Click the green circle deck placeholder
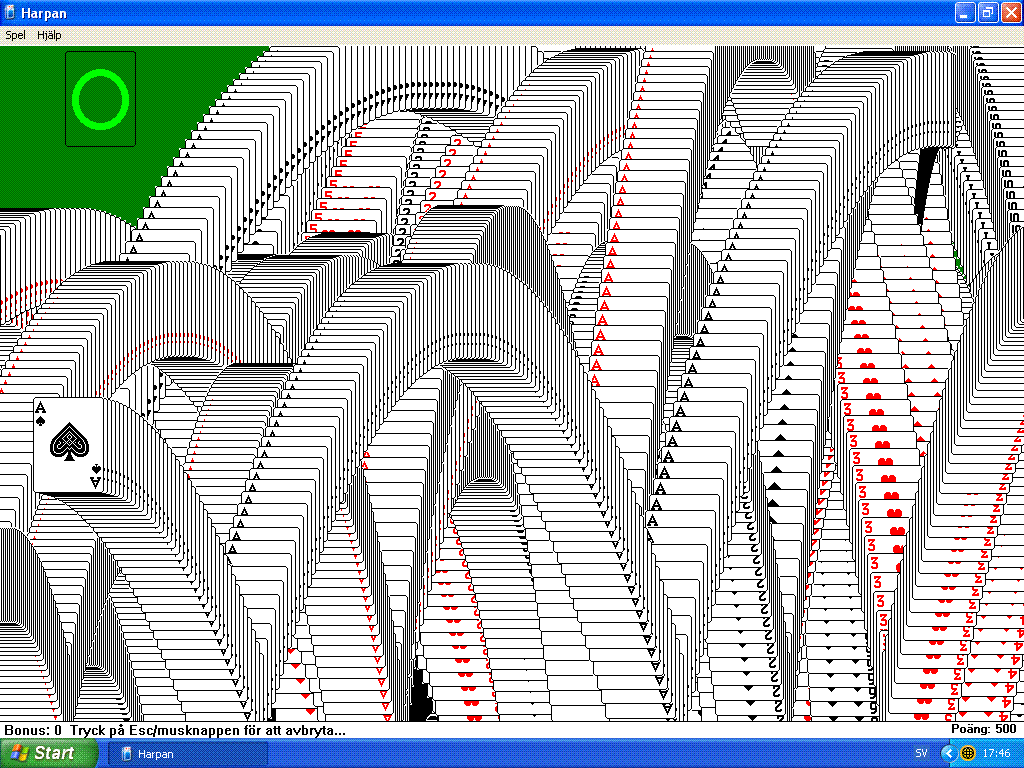This screenshot has width=1024, height=768. [x=100, y=99]
